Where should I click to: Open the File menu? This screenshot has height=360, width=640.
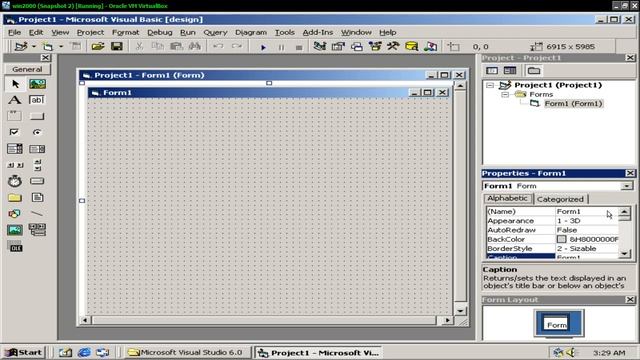pos(14,32)
